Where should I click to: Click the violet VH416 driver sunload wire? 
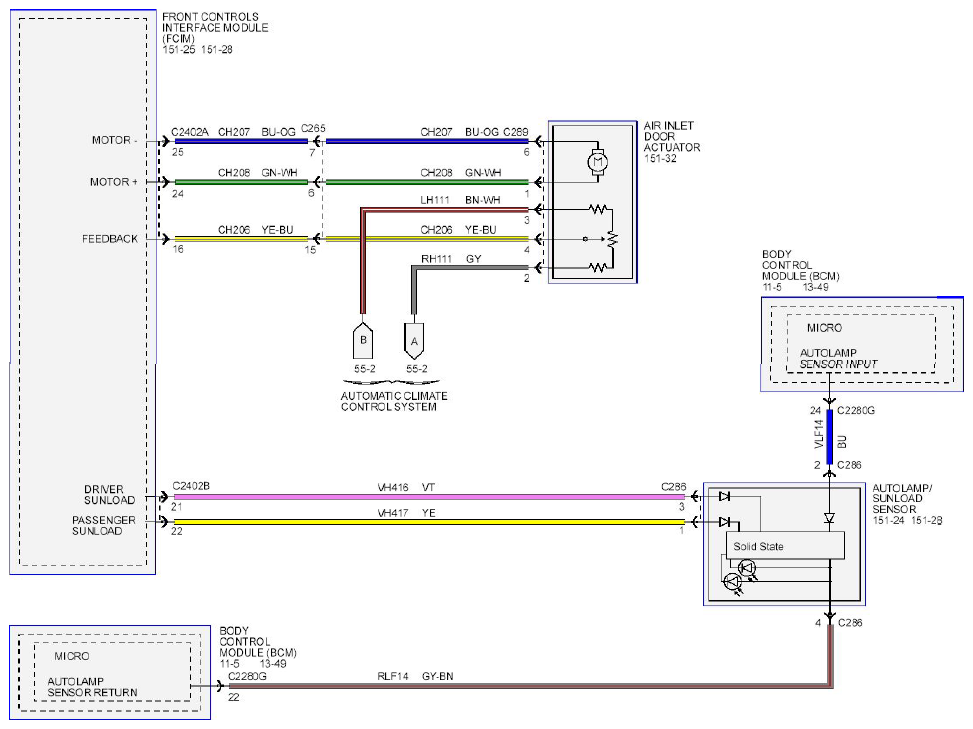pyautogui.click(x=429, y=497)
